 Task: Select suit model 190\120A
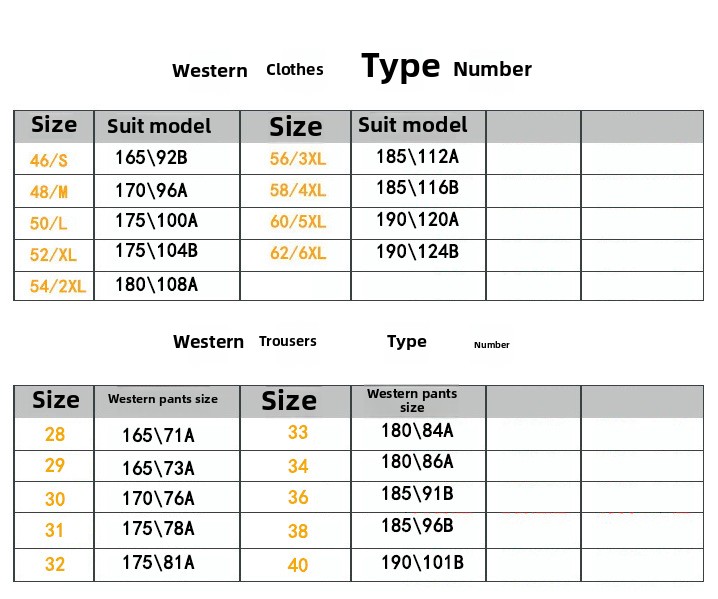[417, 220]
